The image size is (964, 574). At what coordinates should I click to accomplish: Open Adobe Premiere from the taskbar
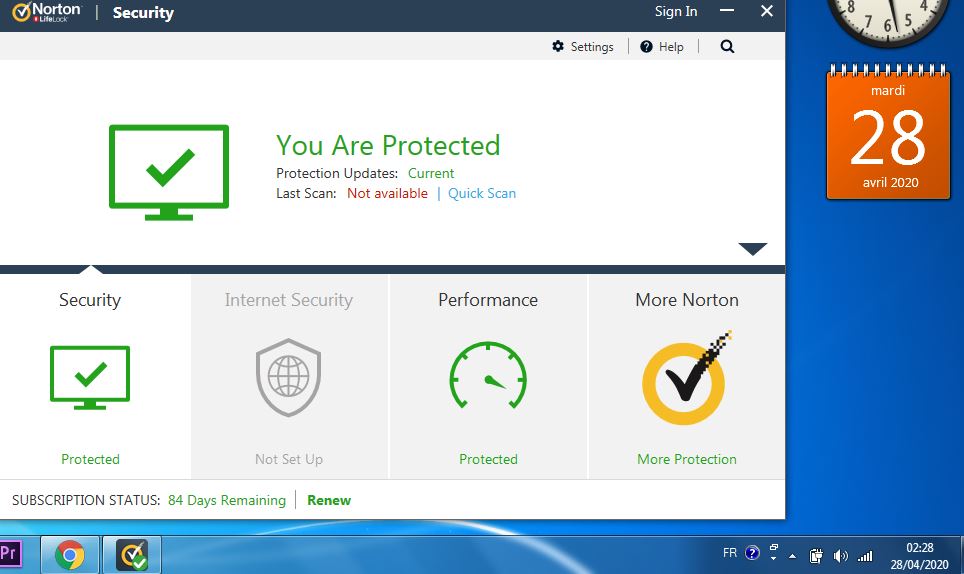coord(9,554)
